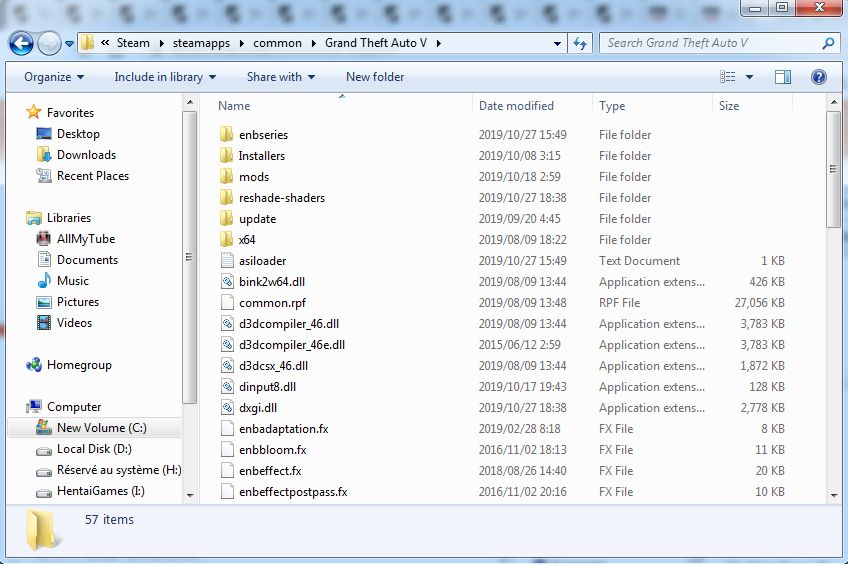Select Homegroup in navigation pane
The width and height of the screenshot is (848, 564).
click(x=79, y=365)
